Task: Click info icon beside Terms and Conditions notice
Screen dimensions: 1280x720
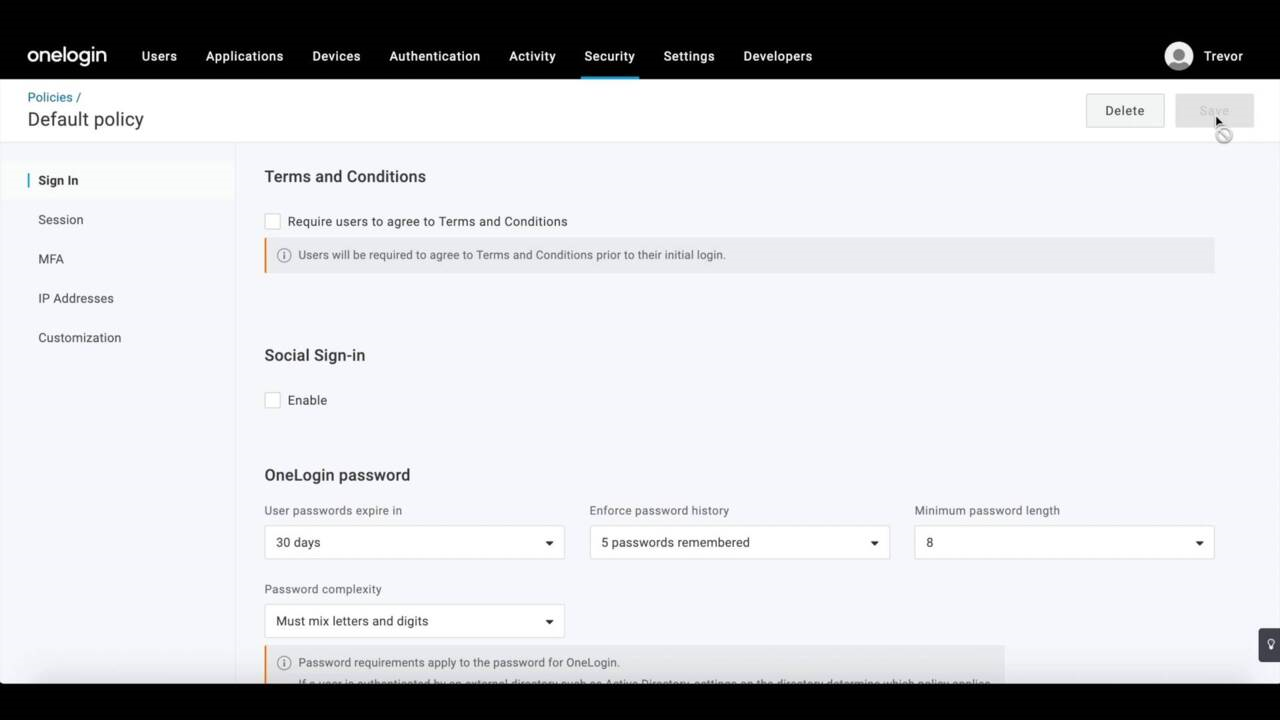Action: click(x=284, y=255)
